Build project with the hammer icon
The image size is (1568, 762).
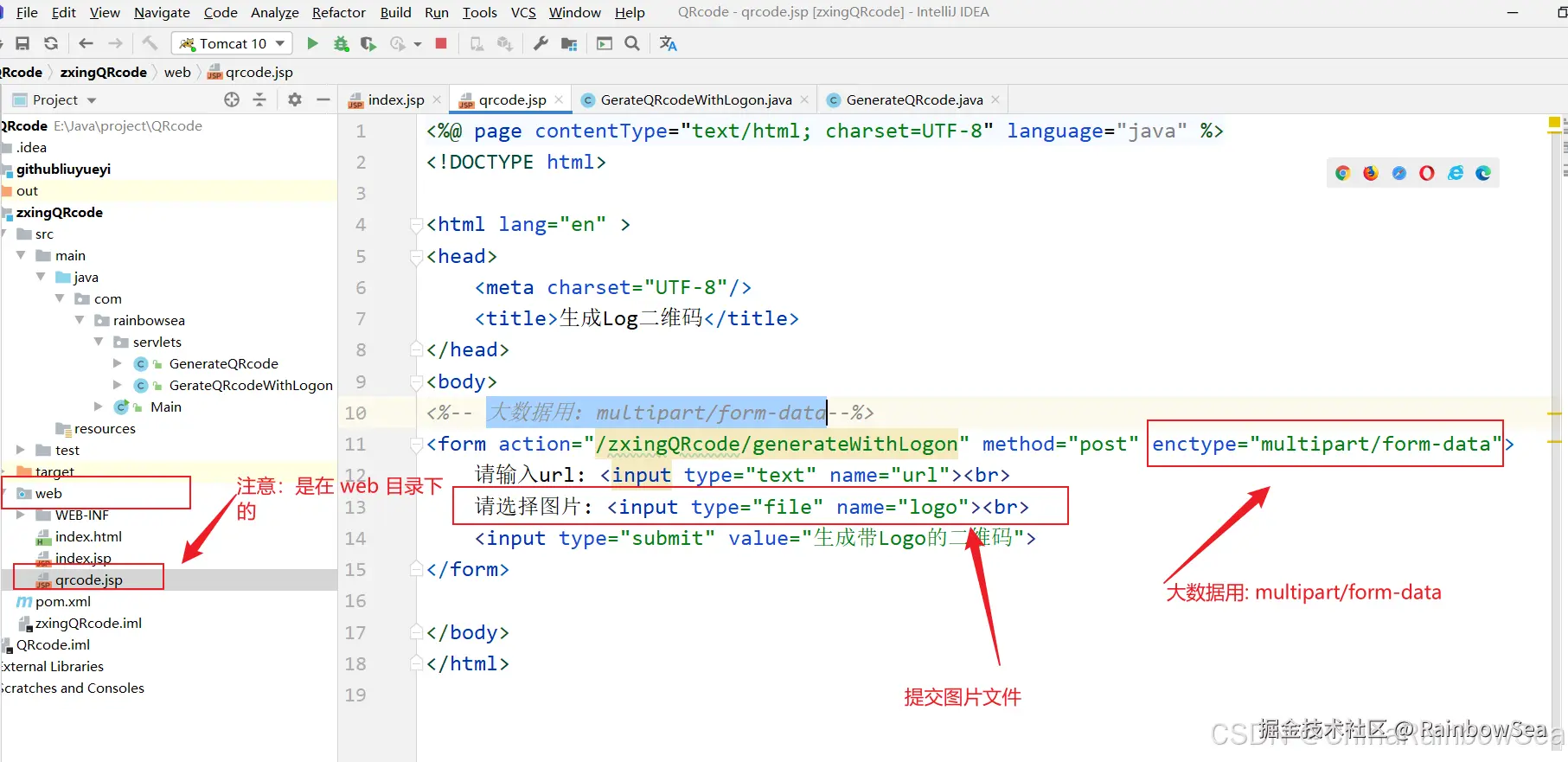point(150,43)
